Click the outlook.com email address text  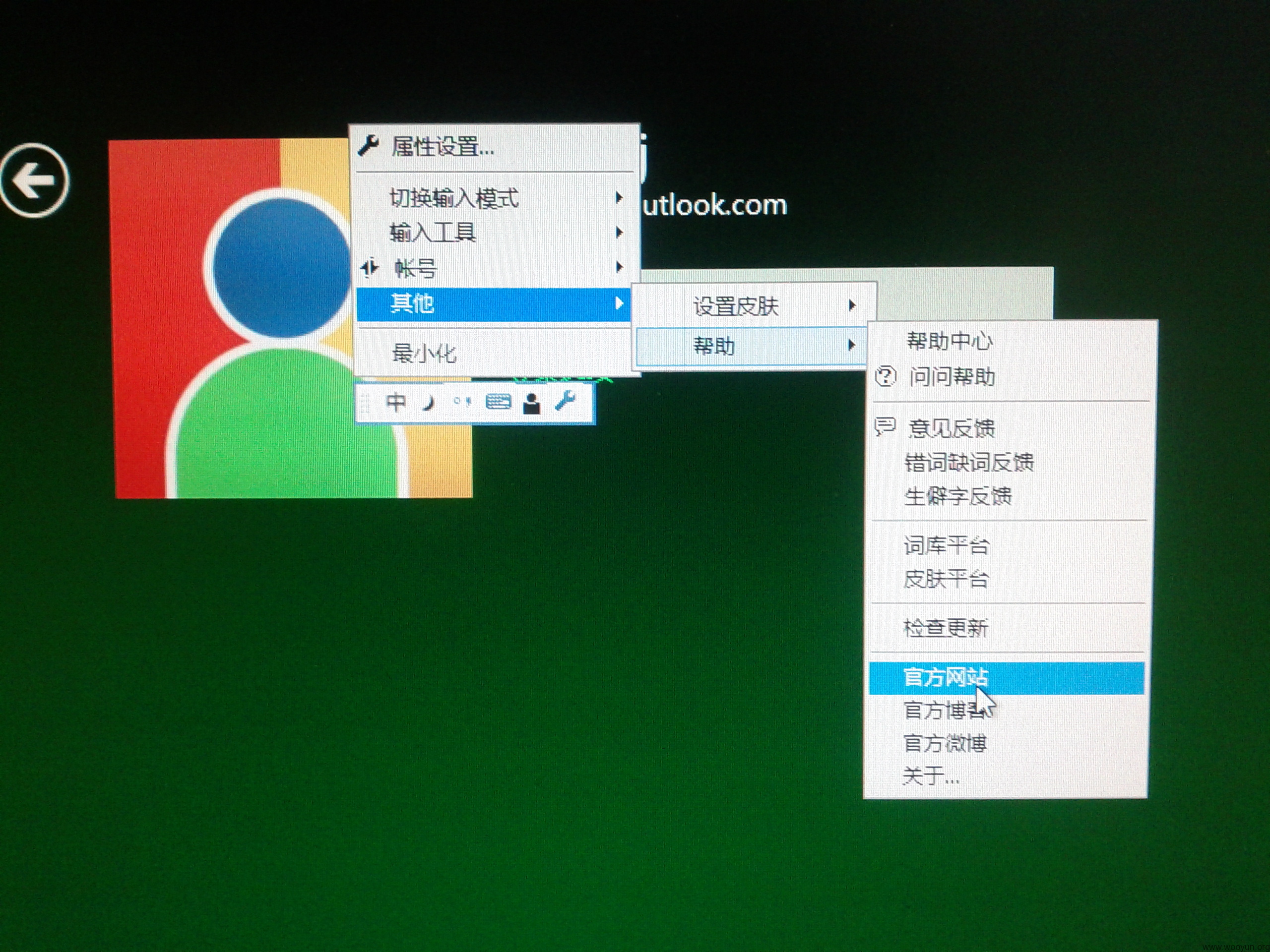tap(714, 205)
